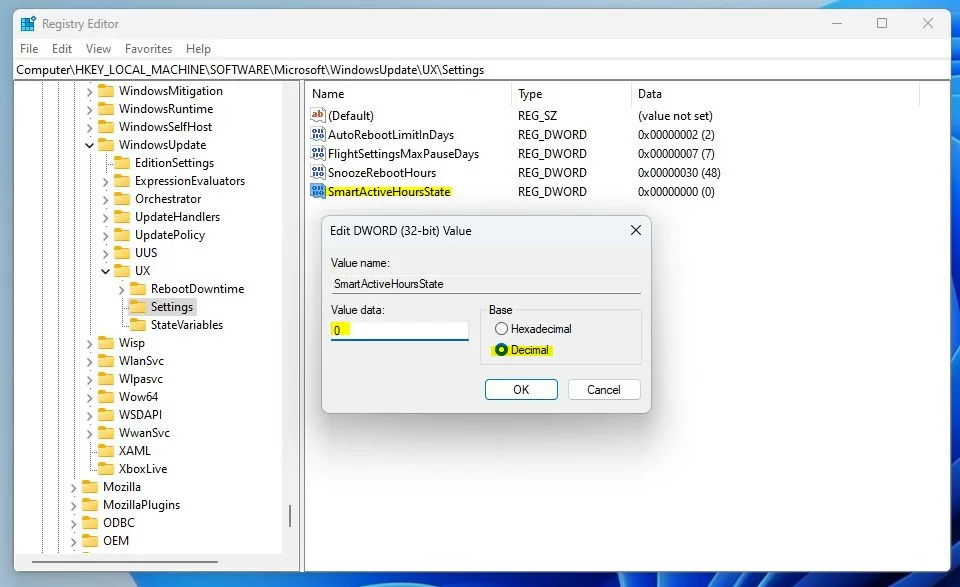Select the Decimal base radio button
Image resolution: width=960 pixels, height=587 pixels.
[501, 350]
